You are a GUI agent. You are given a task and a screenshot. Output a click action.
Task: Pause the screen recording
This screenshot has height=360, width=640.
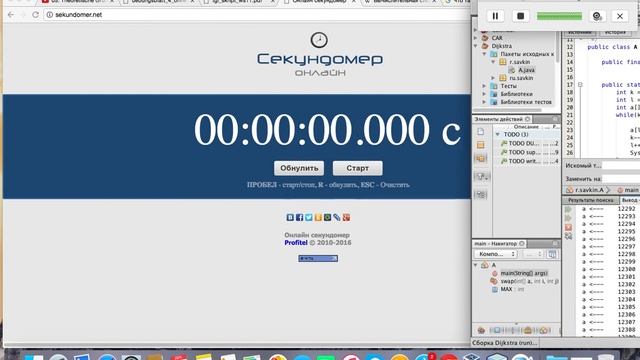[495, 16]
